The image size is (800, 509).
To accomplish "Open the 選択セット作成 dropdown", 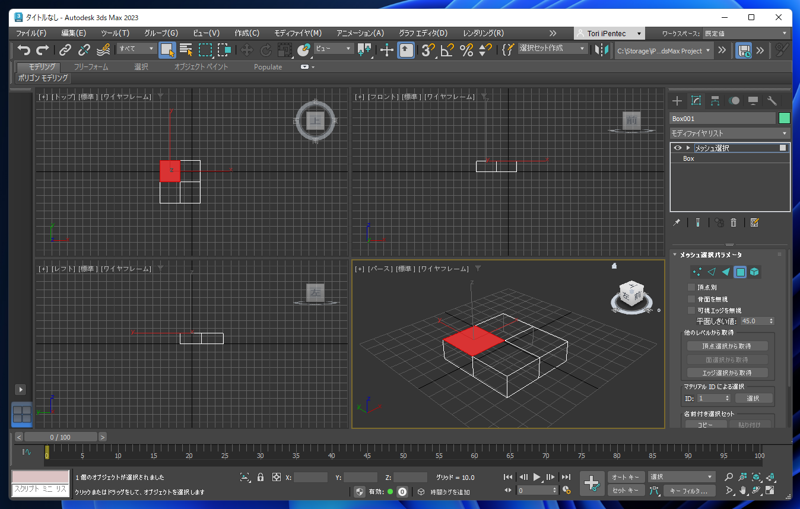I will [552, 48].
